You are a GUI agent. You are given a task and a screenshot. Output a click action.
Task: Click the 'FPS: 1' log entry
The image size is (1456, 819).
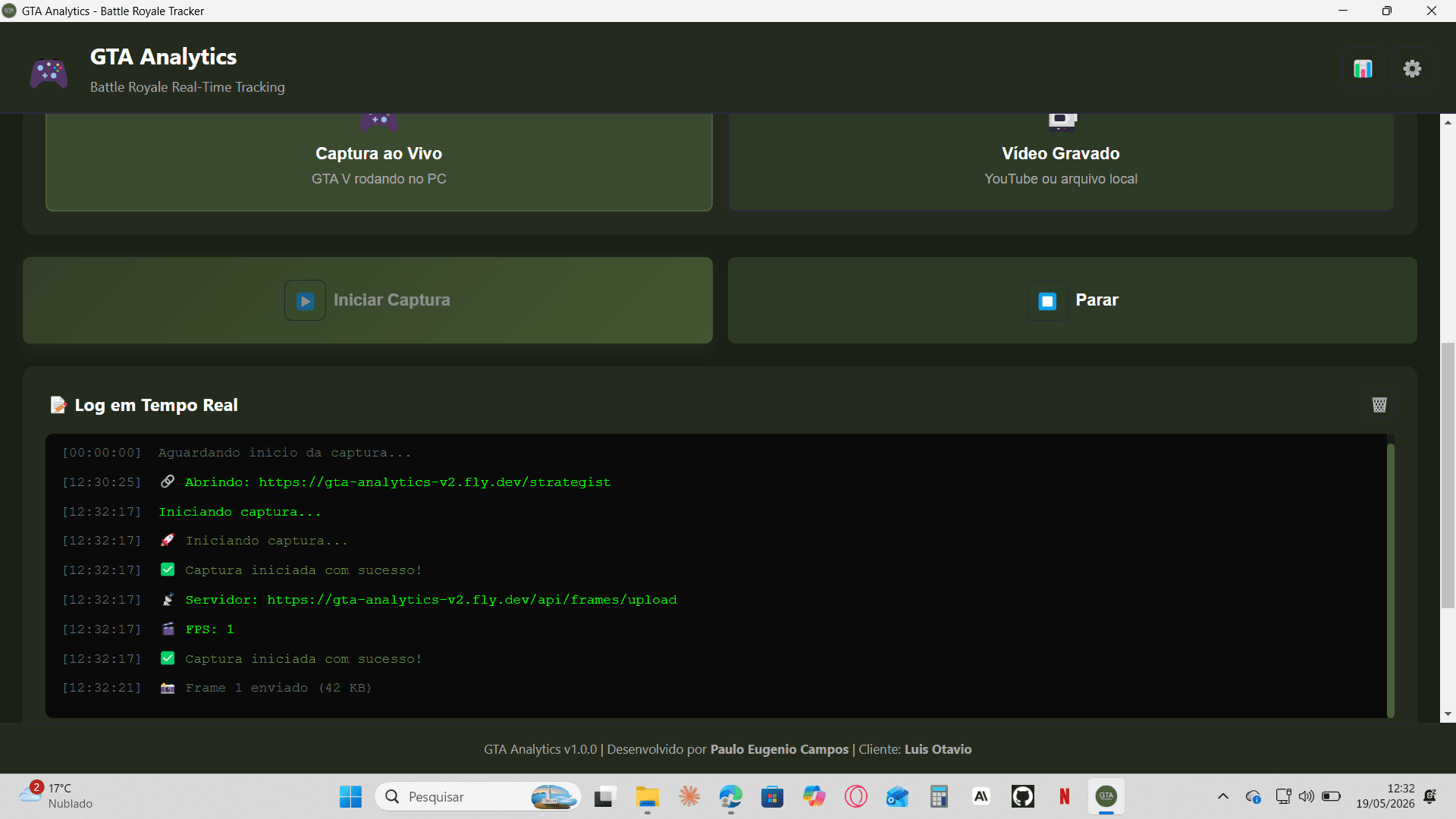(209, 629)
